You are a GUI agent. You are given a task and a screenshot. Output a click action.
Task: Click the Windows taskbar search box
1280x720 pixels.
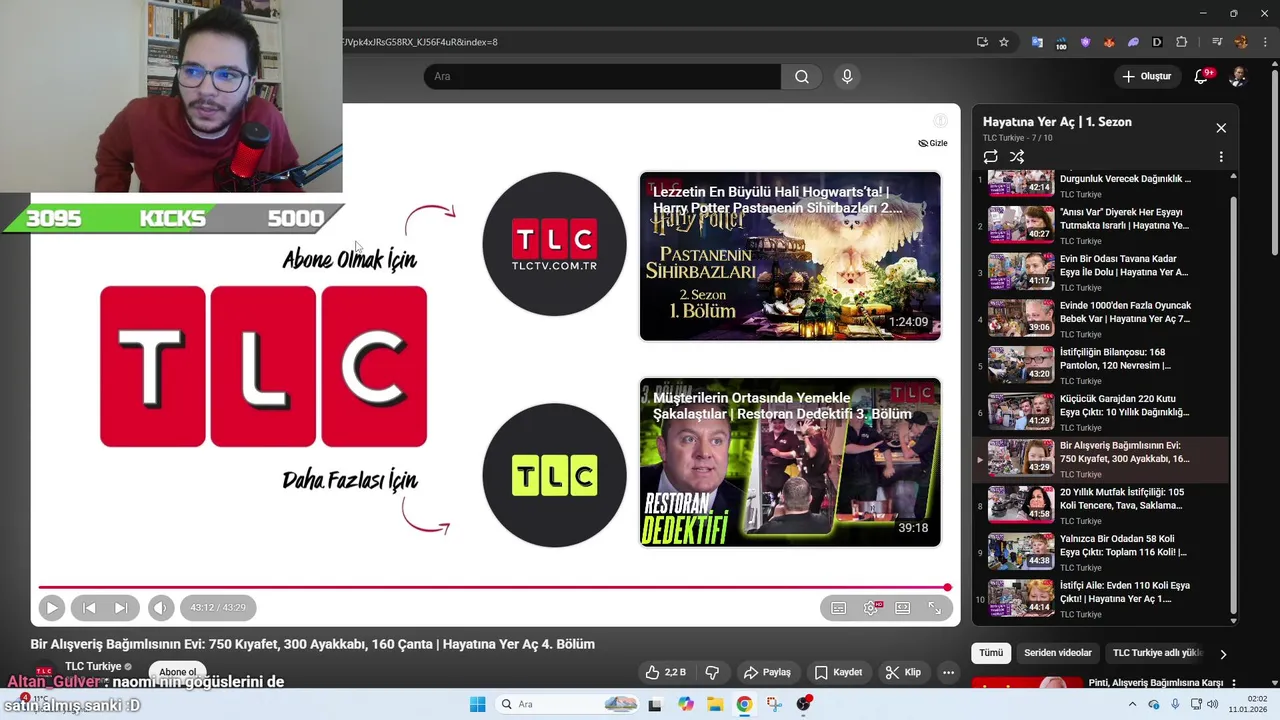567,704
